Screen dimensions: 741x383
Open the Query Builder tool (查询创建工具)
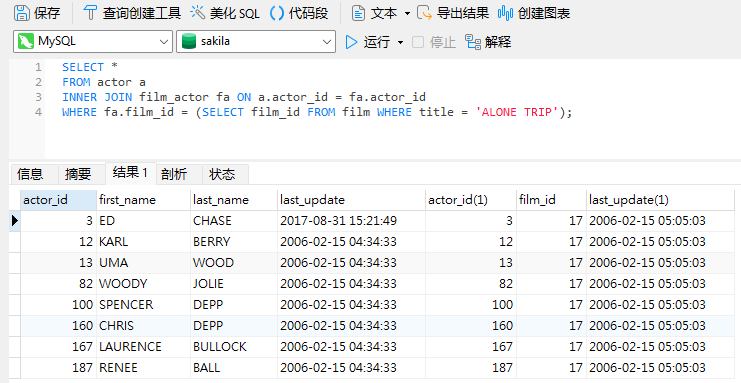tap(132, 13)
